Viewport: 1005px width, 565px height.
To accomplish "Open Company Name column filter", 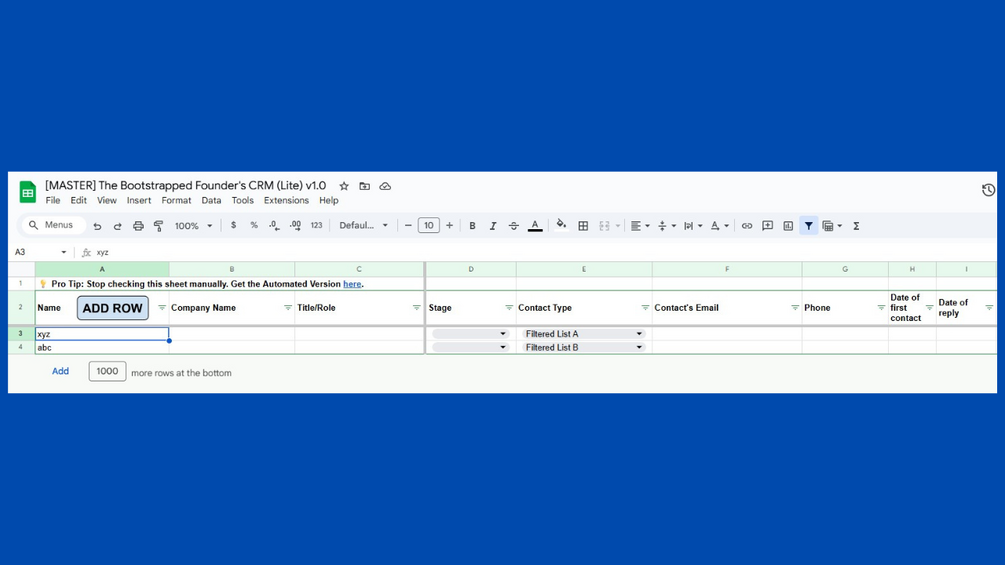I will pos(287,308).
